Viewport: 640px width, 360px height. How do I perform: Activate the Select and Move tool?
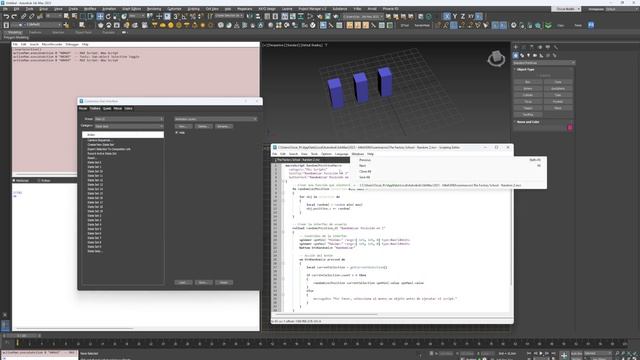100,16
